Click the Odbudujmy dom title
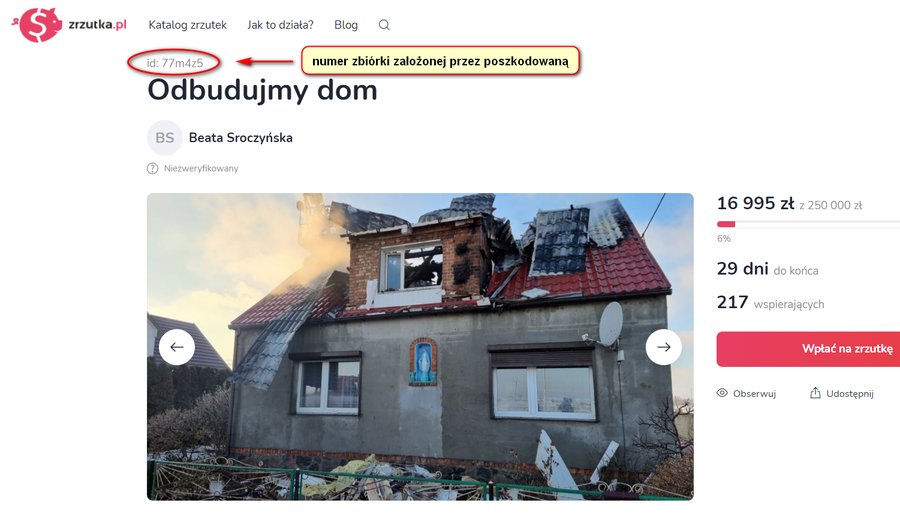 point(262,91)
